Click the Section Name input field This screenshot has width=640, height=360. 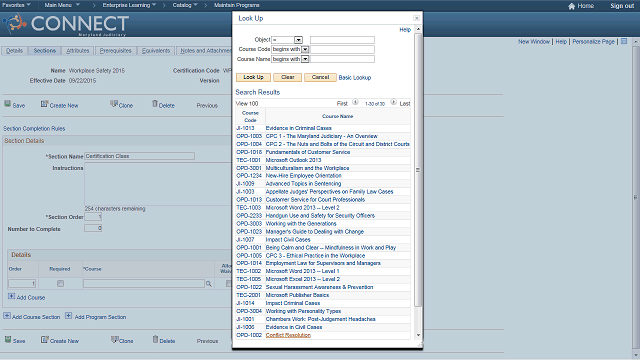140,156
